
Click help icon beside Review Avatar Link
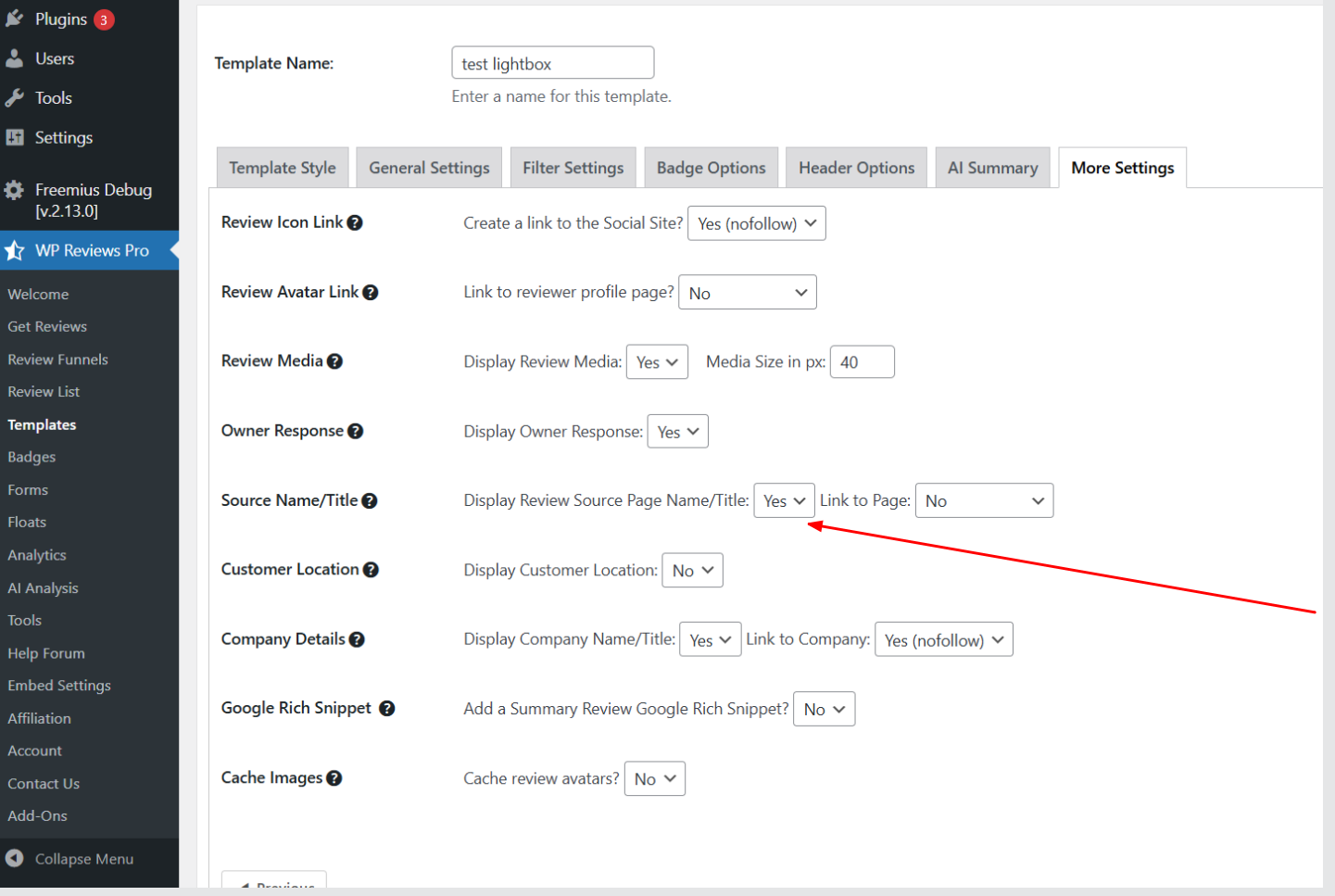(x=371, y=292)
